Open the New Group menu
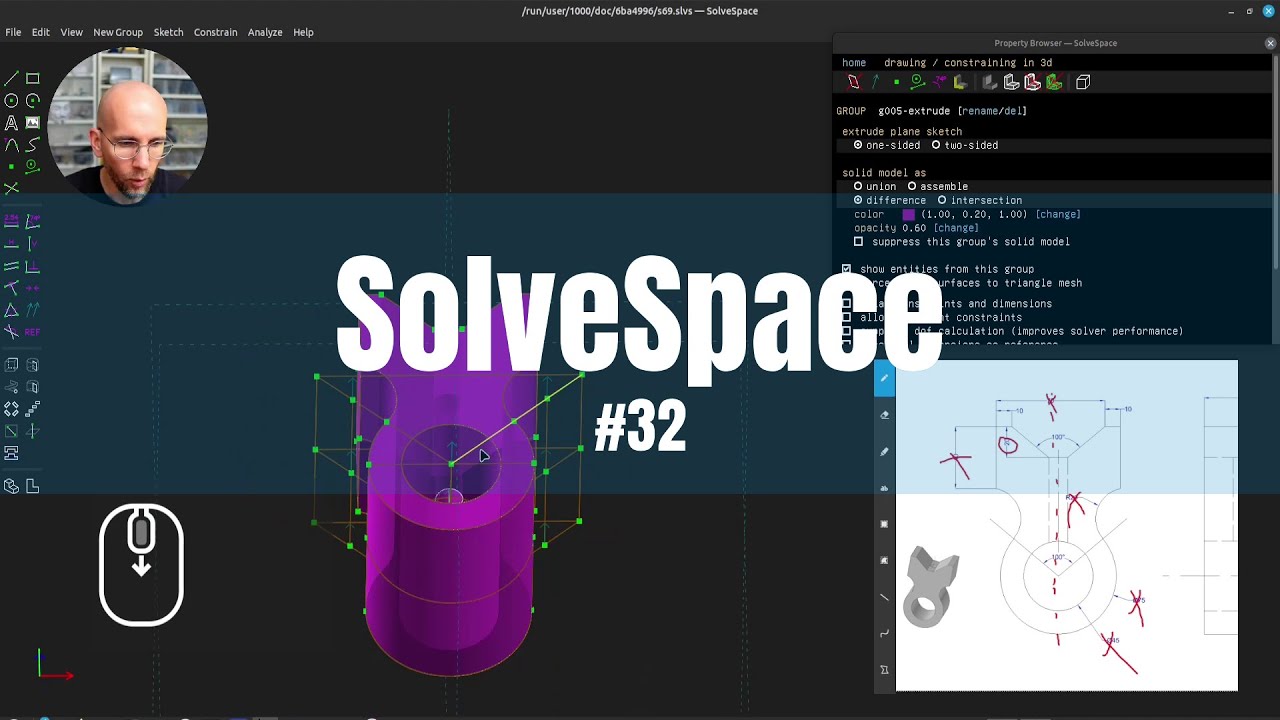This screenshot has height=720, width=1280. click(118, 32)
